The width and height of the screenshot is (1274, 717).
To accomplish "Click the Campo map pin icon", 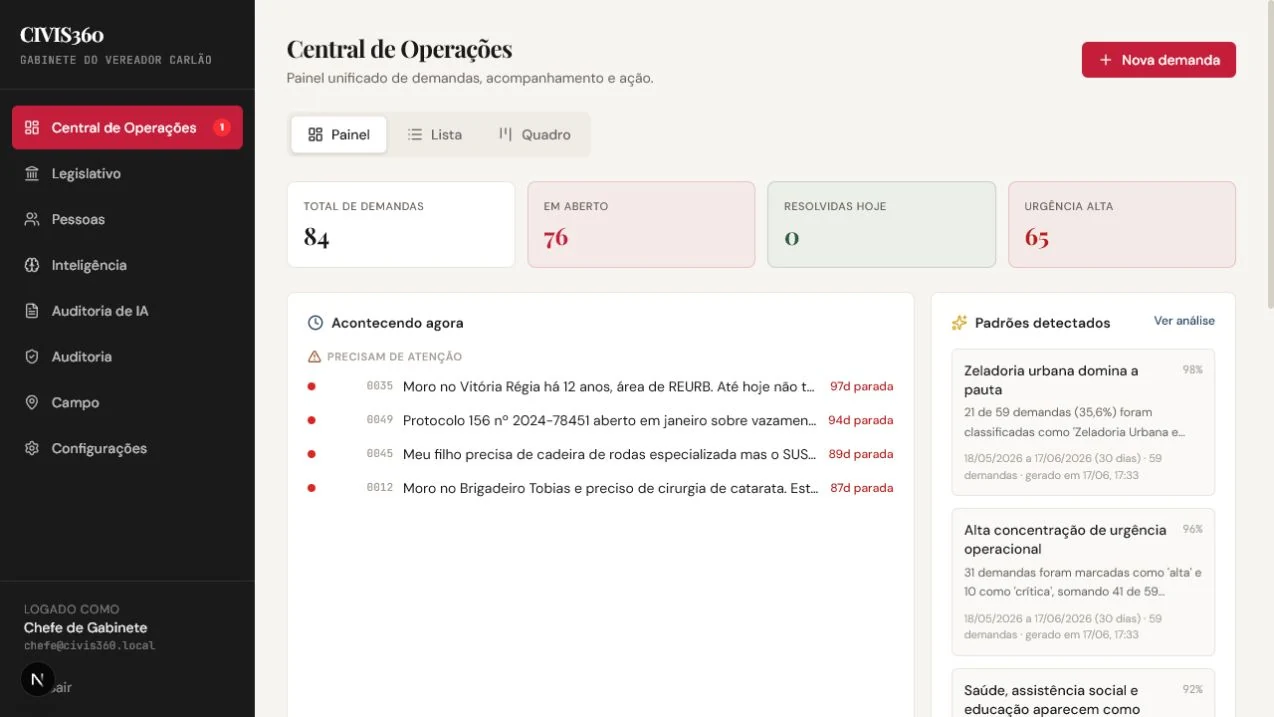I will (32, 403).
